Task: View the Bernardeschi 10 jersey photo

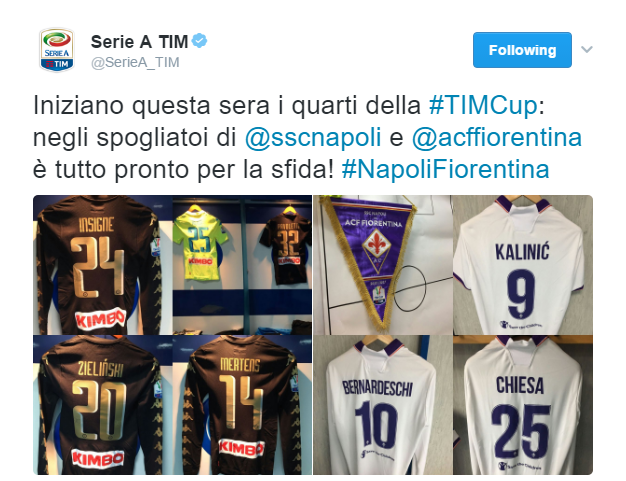Action: pos(383,405)
